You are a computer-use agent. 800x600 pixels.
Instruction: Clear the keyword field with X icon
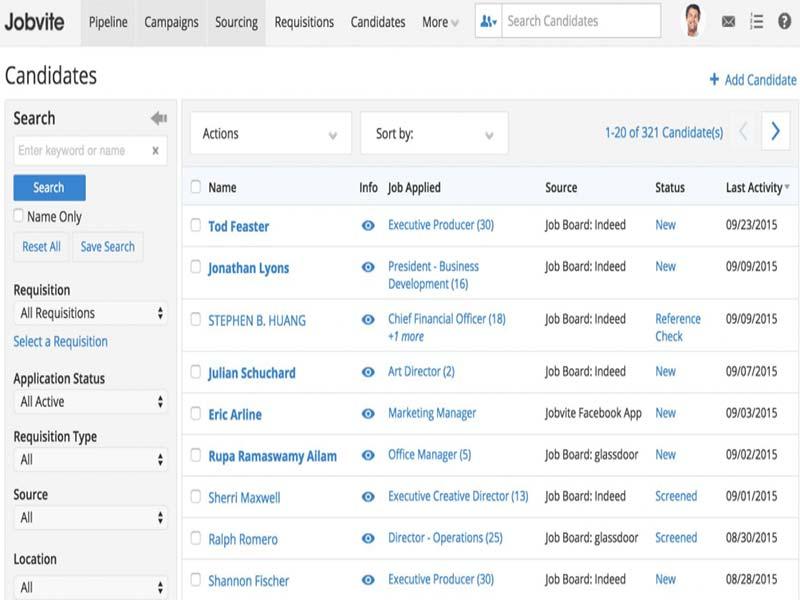click(155, 151)
